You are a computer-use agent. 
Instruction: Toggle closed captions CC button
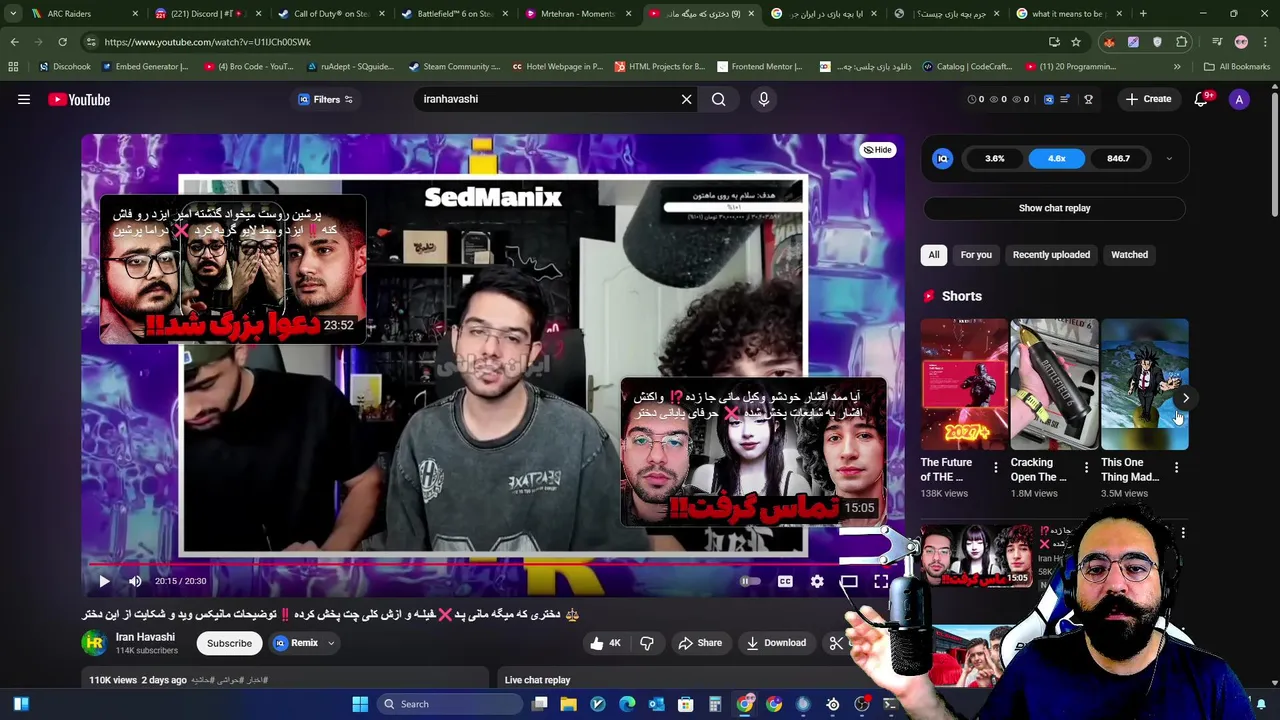785,581
